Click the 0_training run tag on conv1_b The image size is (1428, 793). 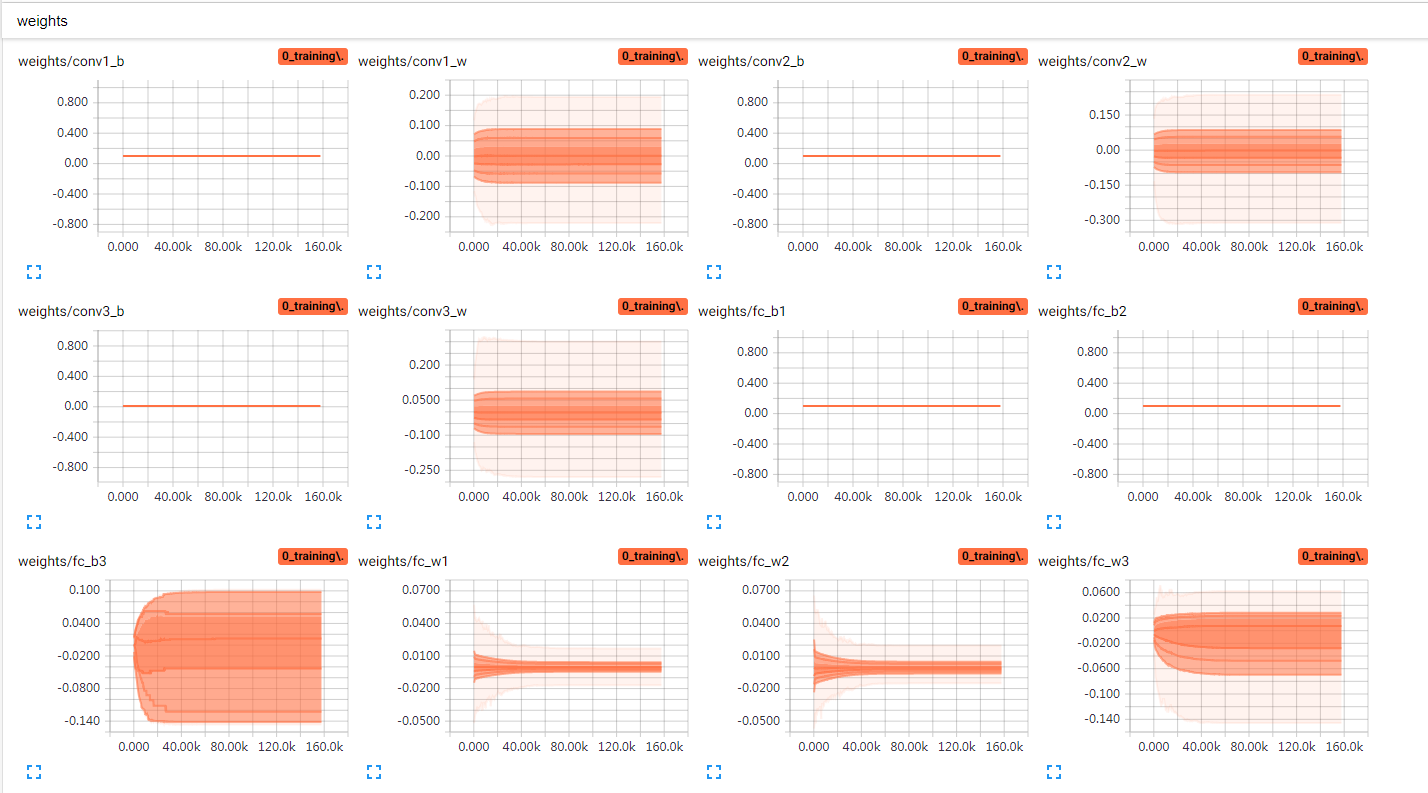point(313,57)
